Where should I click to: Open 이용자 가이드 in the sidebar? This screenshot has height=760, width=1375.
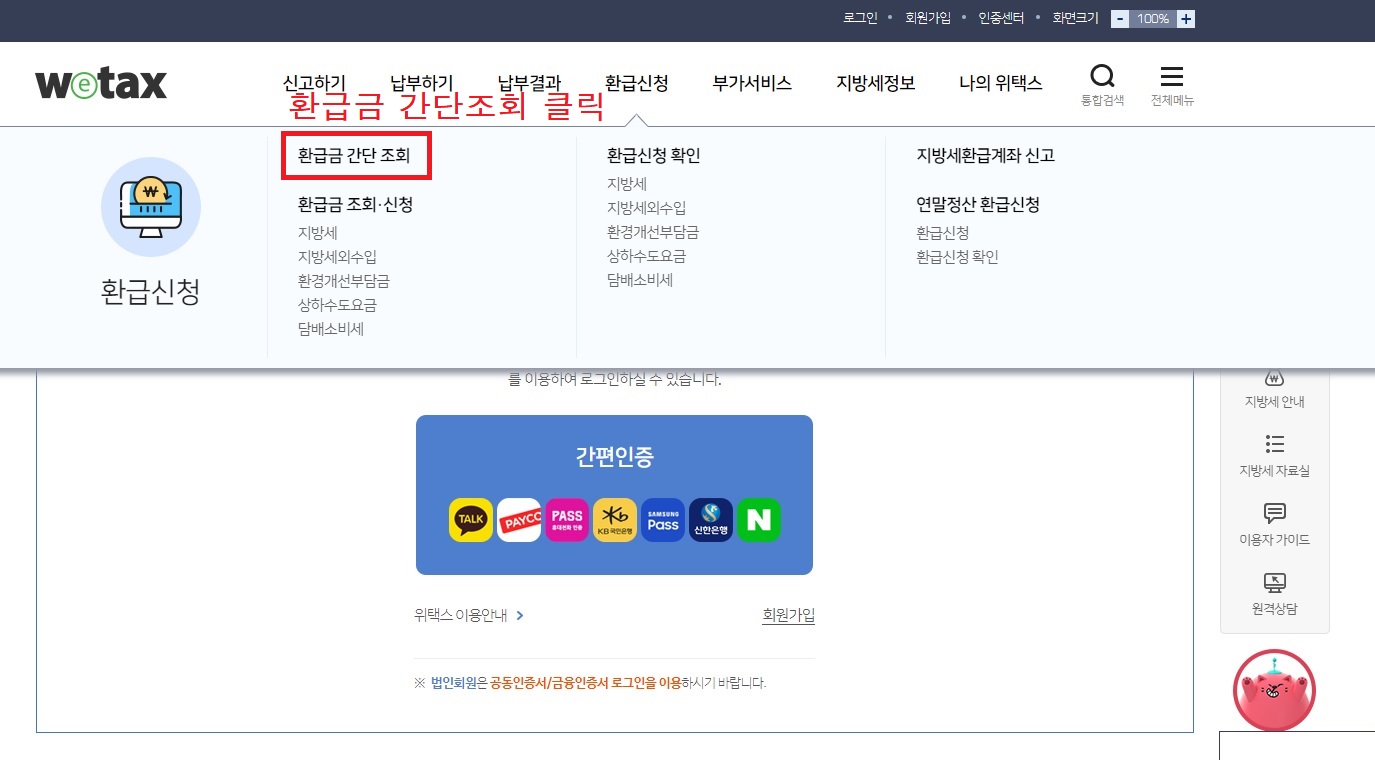click(1274, 525)
